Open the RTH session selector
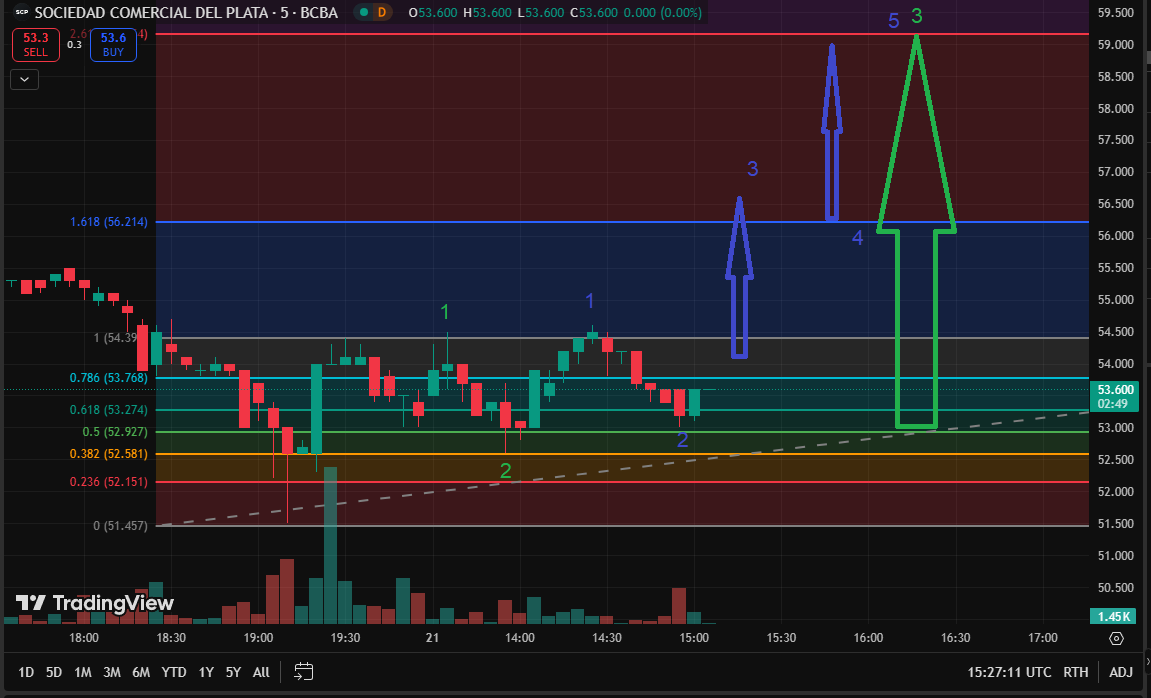1151x698 pixels. pos(1075,672)
